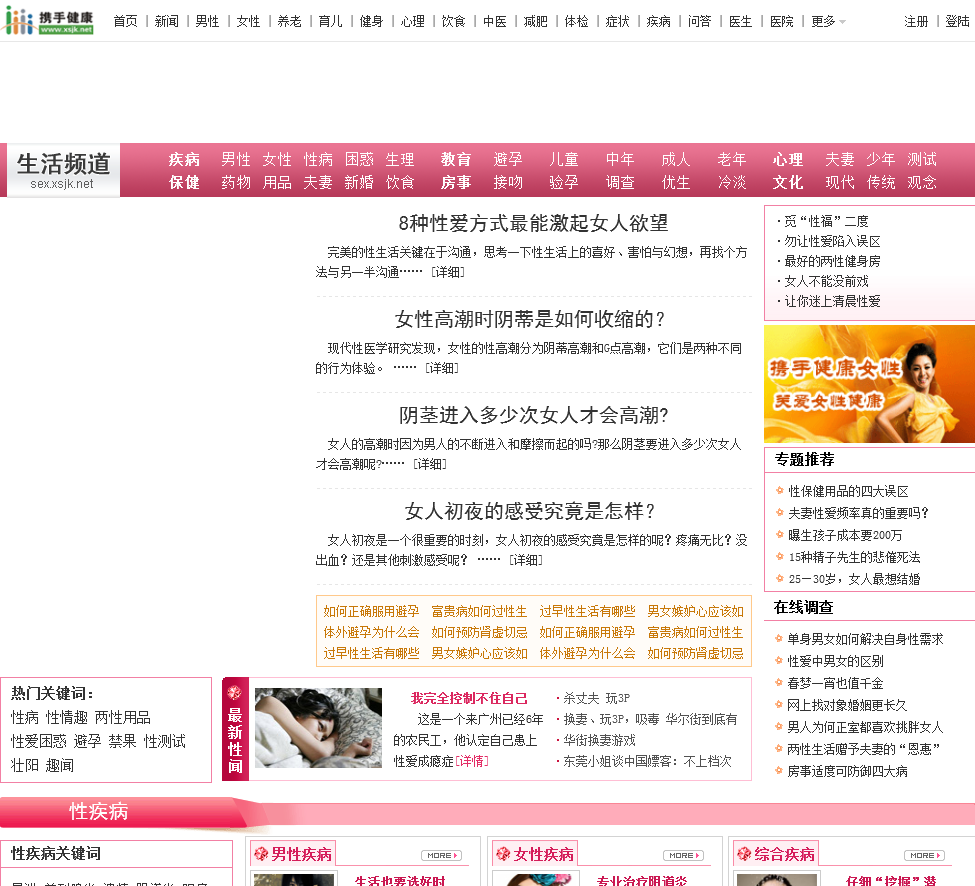
Task: Click keyword 禁果 in hot keywords
Action: pos(122,741)
